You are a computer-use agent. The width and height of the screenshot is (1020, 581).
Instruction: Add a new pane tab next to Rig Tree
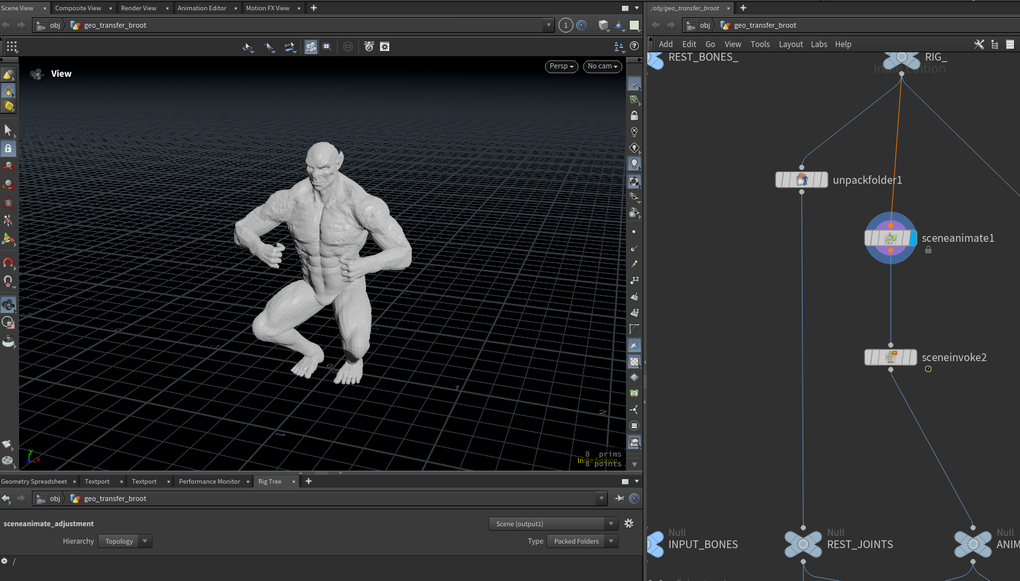click(308, 481)
